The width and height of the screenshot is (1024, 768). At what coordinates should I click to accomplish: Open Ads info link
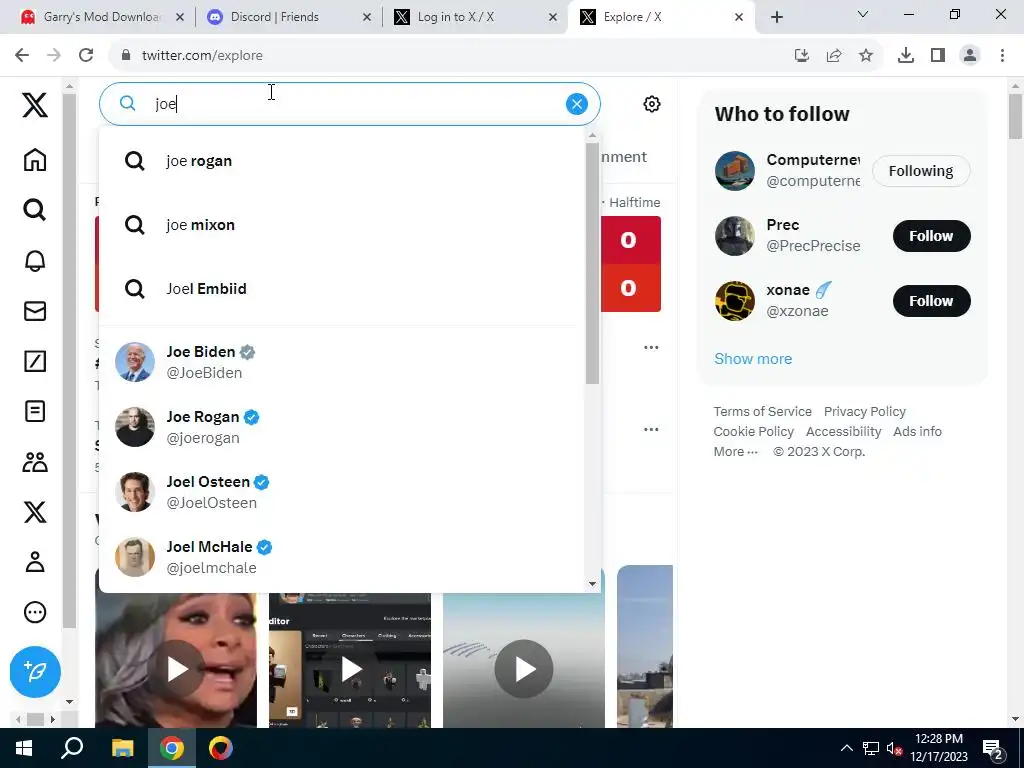pos(918,431)
